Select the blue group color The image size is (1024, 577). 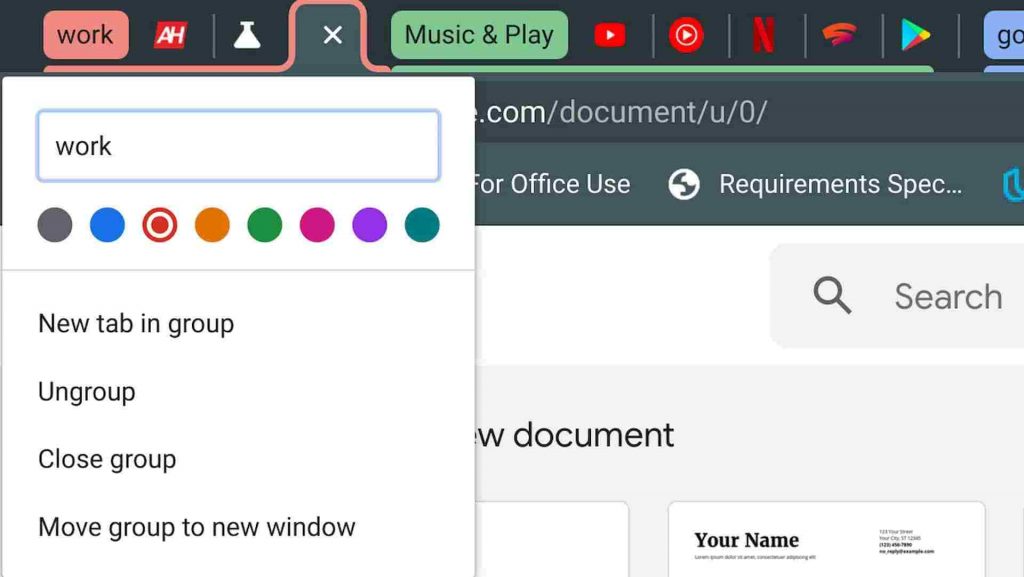coord(107,225)
